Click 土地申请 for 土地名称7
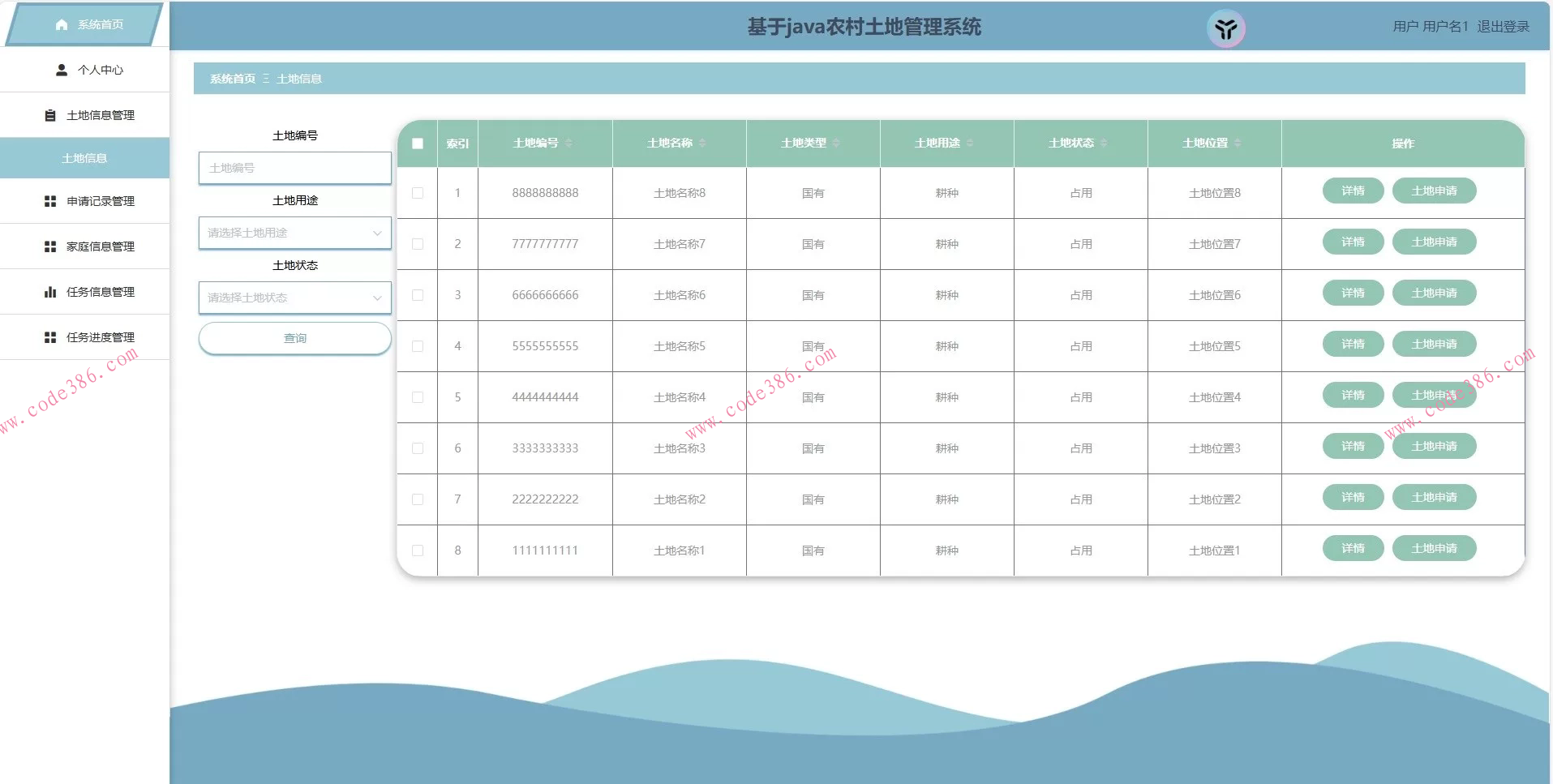This screenshot has height=784, width=1553. click(x=1434, y=242)
